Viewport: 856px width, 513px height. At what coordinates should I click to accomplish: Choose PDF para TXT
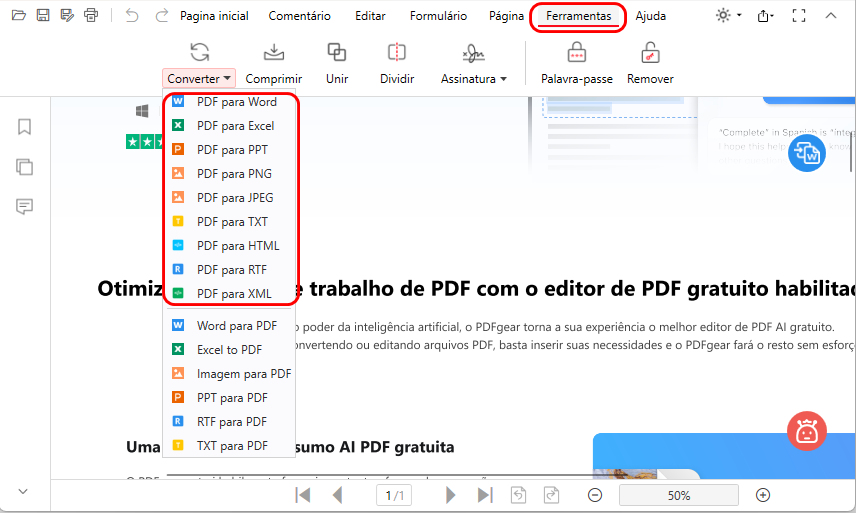(229, 222)
